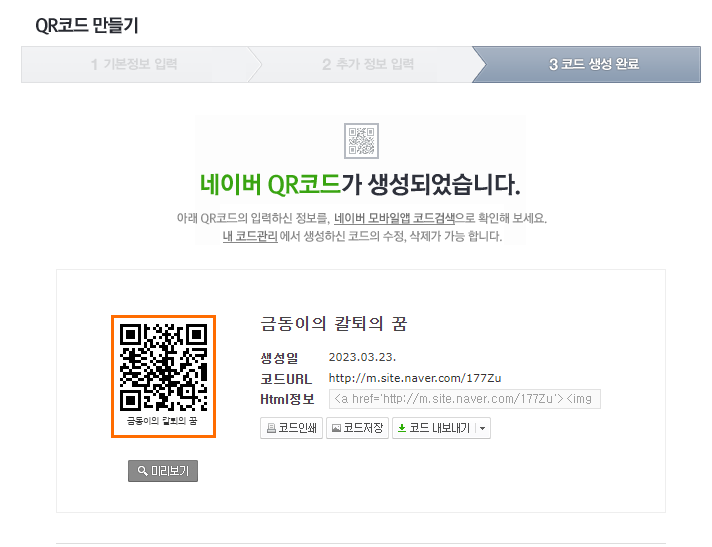Click the Html정보 input field
This screenshot has width=712, height=547.
tap(465, 399)
